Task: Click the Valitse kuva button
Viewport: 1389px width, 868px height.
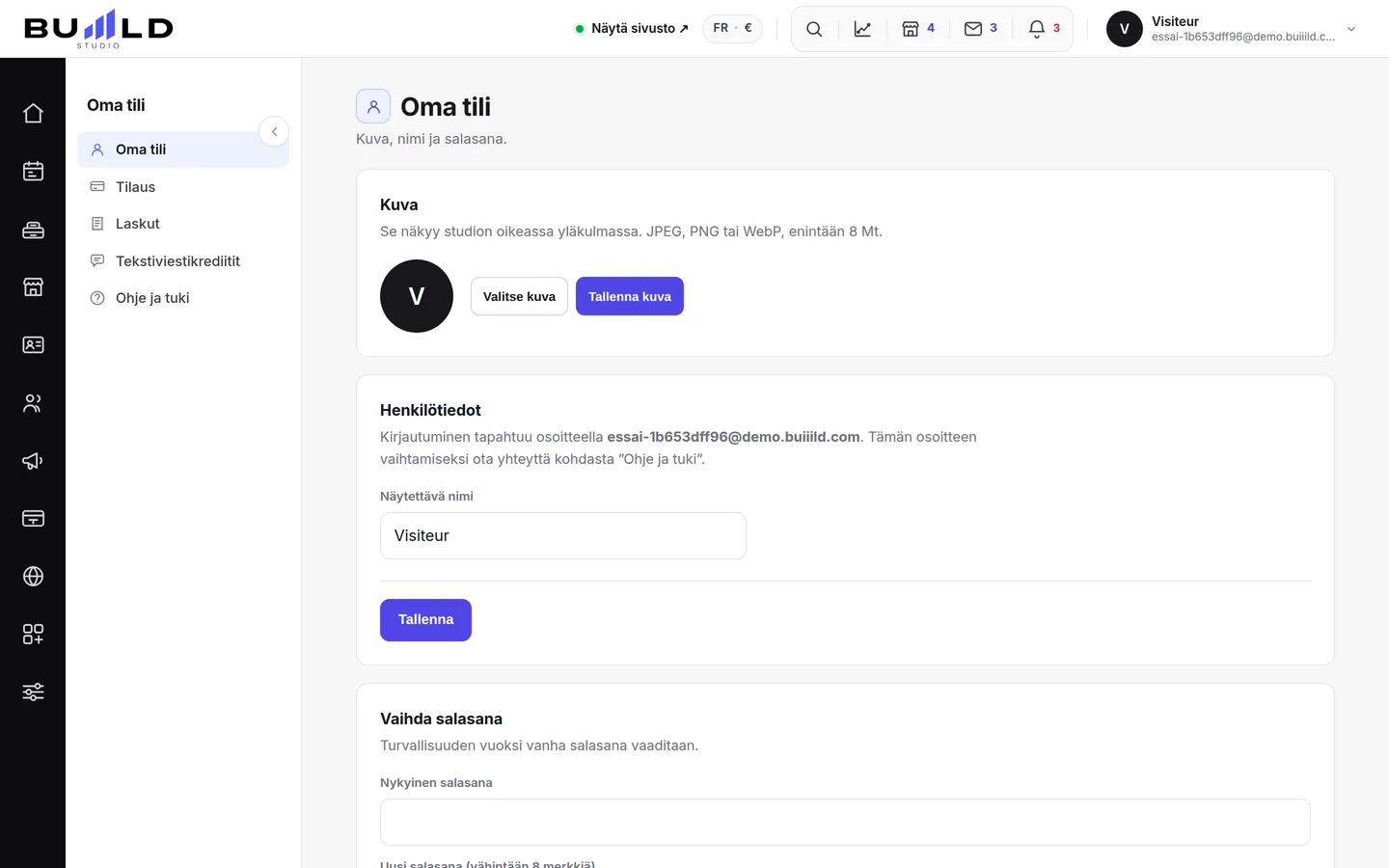Action: (519, 296)
